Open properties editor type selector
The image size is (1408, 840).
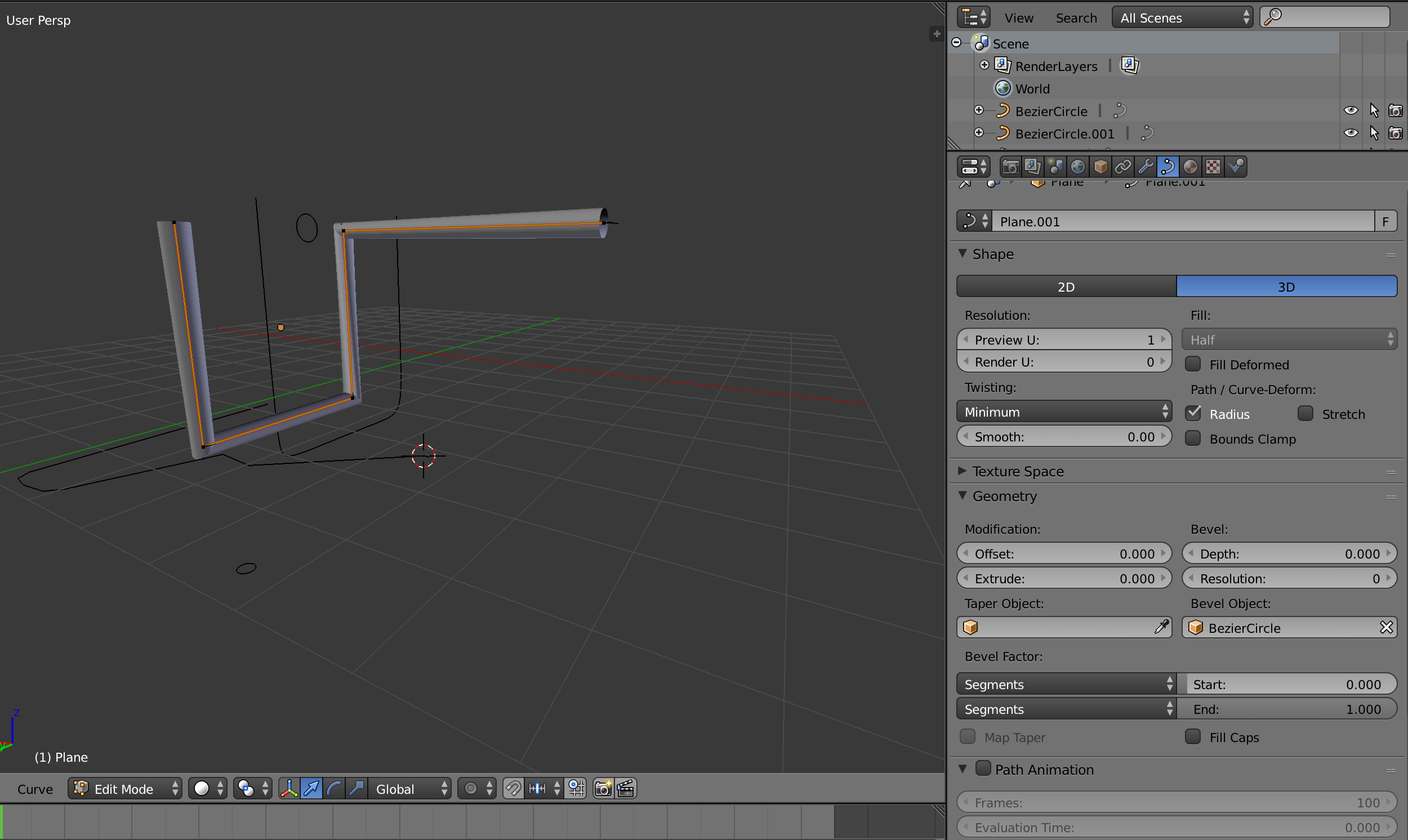pos(973,167)
